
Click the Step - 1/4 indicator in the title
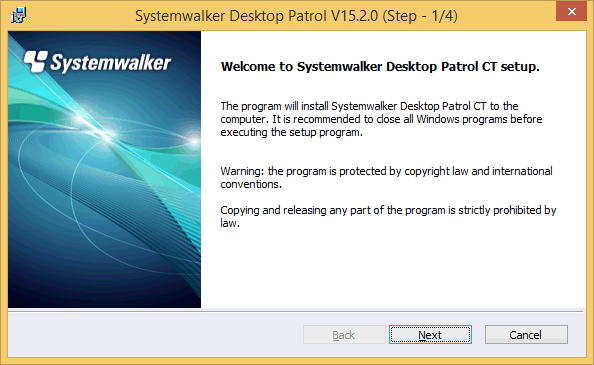420,16
